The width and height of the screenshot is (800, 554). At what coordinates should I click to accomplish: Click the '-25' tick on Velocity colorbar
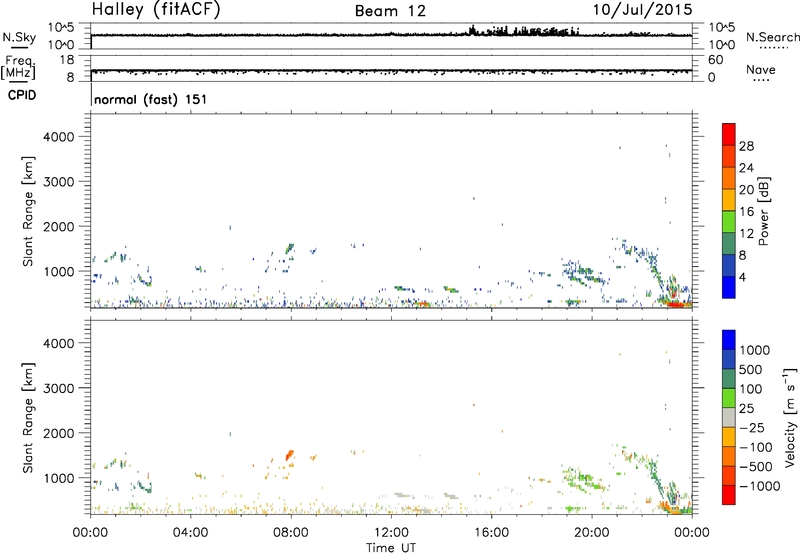click(x=752, y=427)
